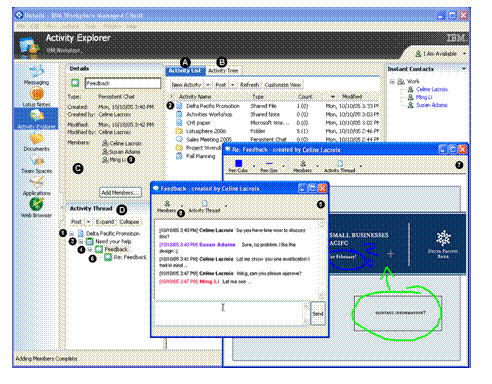The width and height of the screenshot is (492, 384).
Task: Click Pen Color tool in Re: Feedback window
Action: point(238,163)
